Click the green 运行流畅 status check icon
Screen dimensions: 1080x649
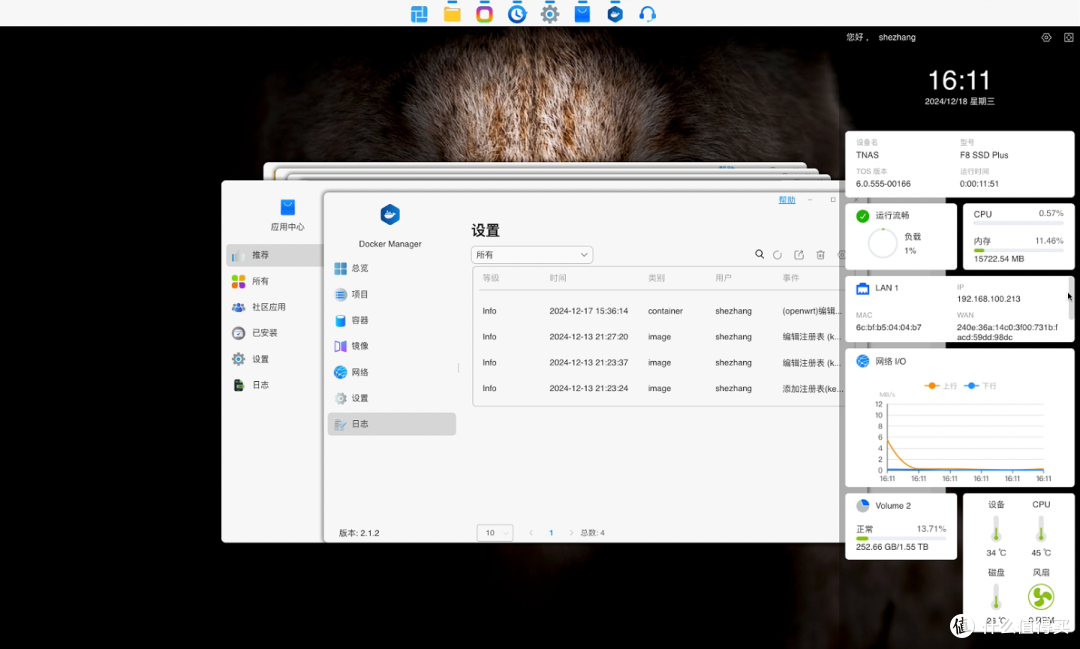coord(862,216)
